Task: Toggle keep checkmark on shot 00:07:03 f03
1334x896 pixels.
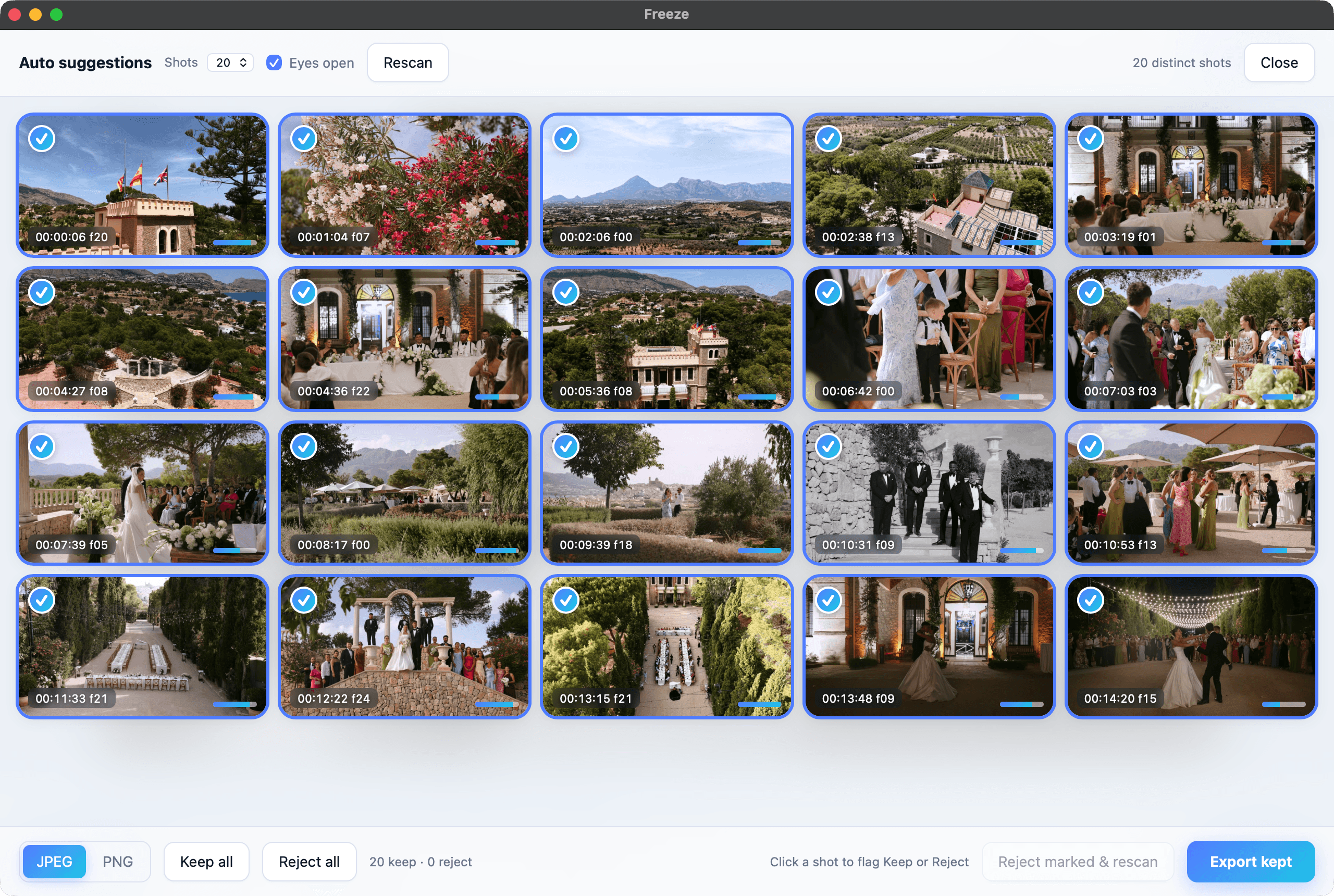Action: [x=1090, y=293]
